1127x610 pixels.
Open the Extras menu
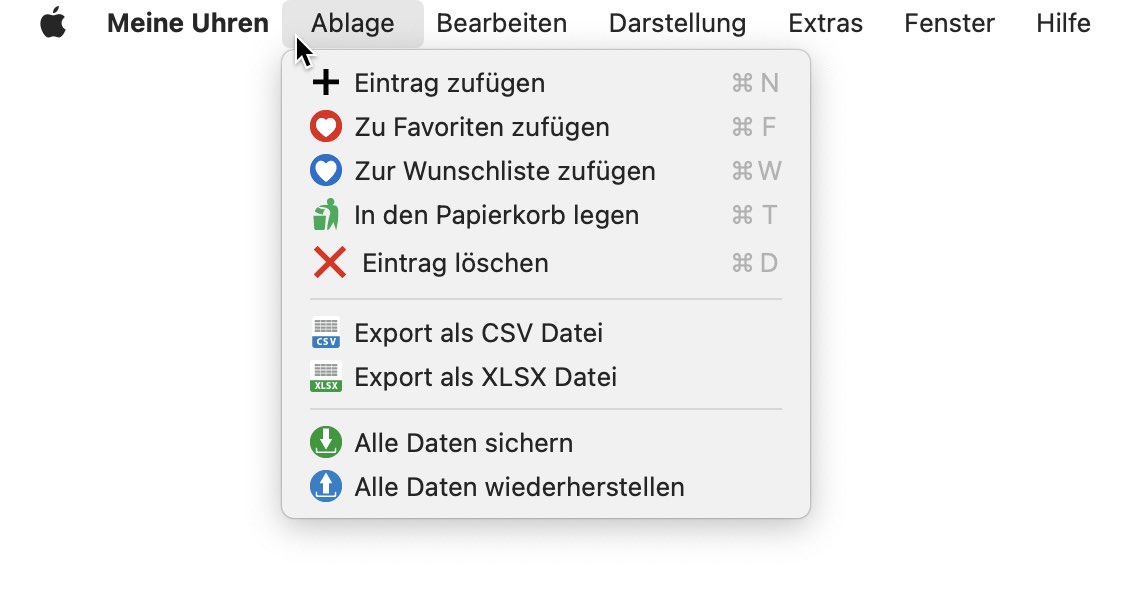(825, 23)
